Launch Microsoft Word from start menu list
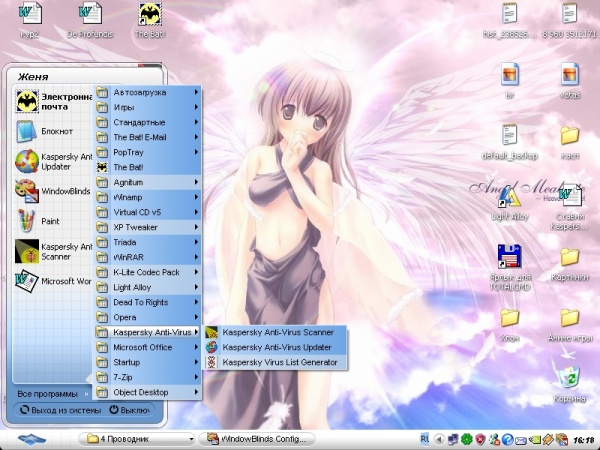Image resolution: width=600 pixels, height=450 pixels. pyautogui.click(x=54, y=281)
